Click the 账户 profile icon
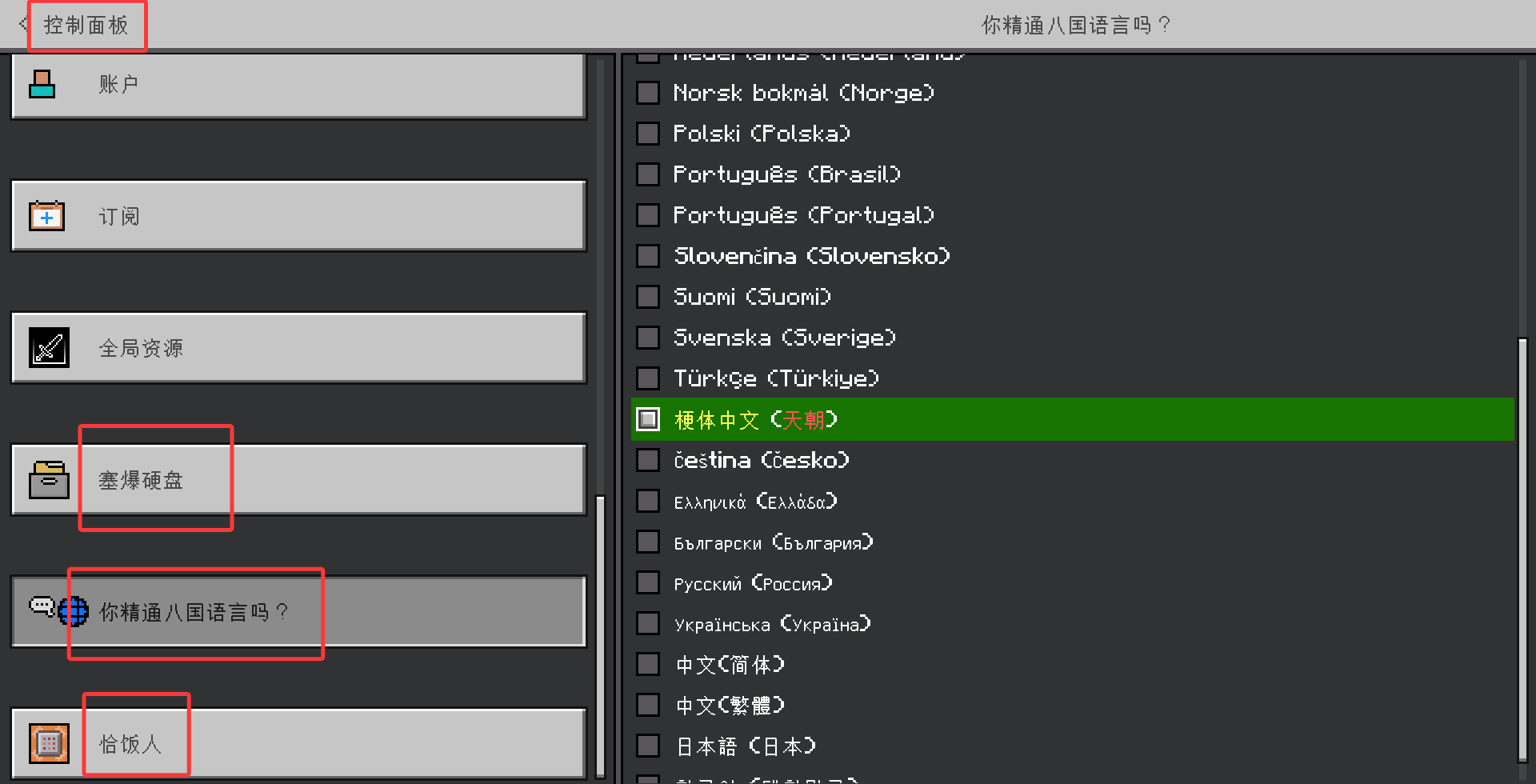This screenshot has width=1536, height=784. tap(42, 84)
